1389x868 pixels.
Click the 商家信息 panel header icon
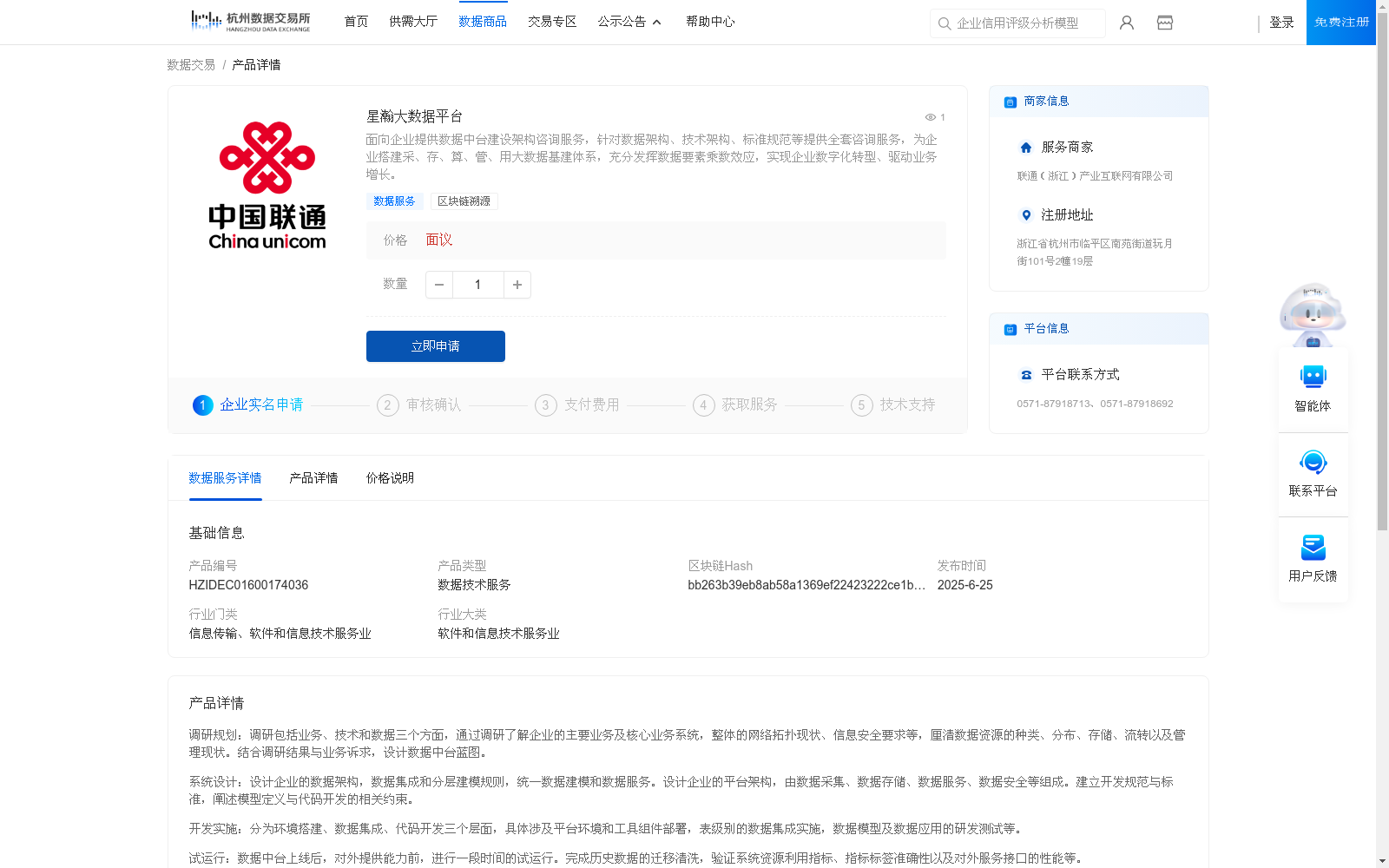point(1010,102)
